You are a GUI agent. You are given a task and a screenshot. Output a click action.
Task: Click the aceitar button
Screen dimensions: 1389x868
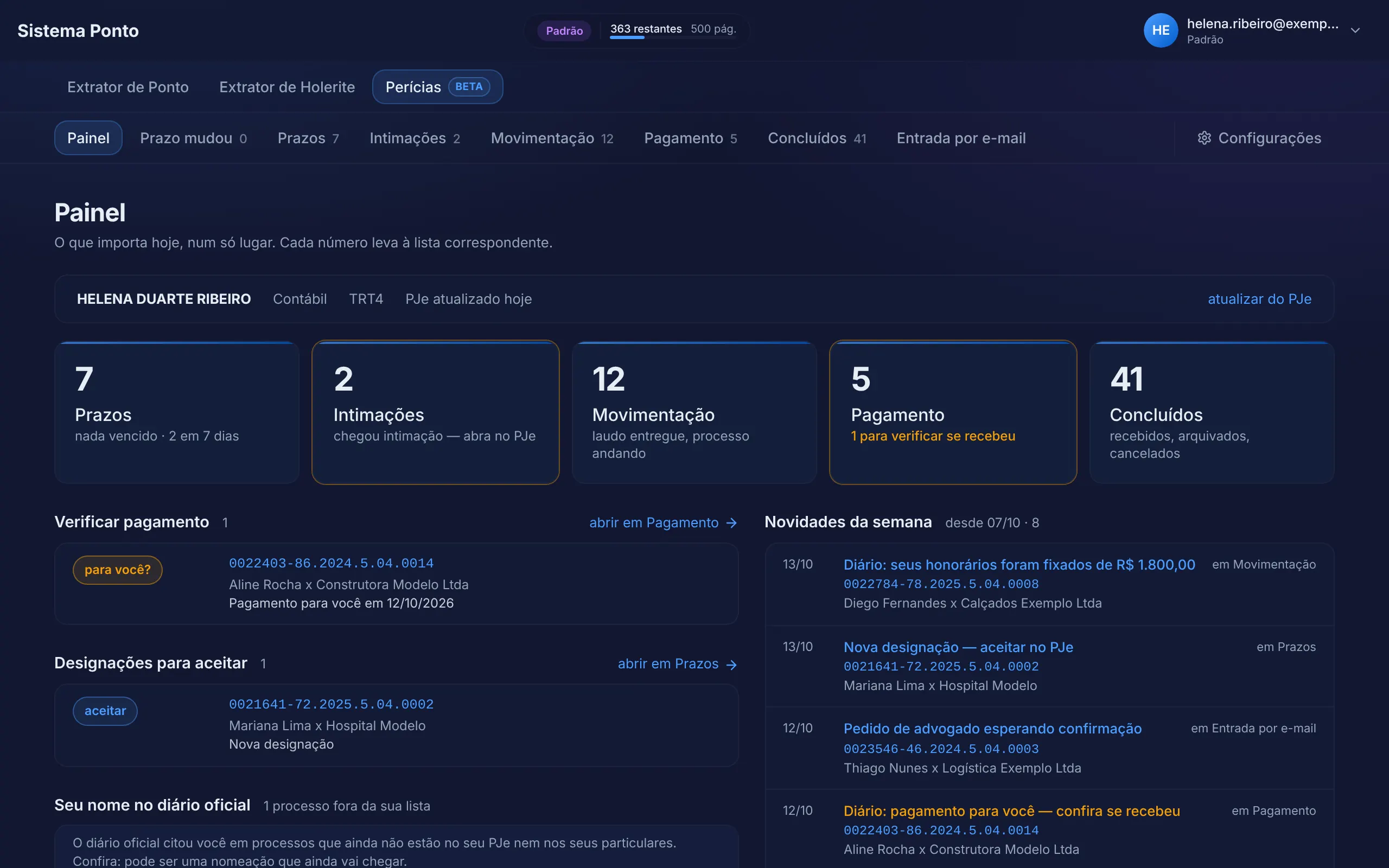point(105,711)
